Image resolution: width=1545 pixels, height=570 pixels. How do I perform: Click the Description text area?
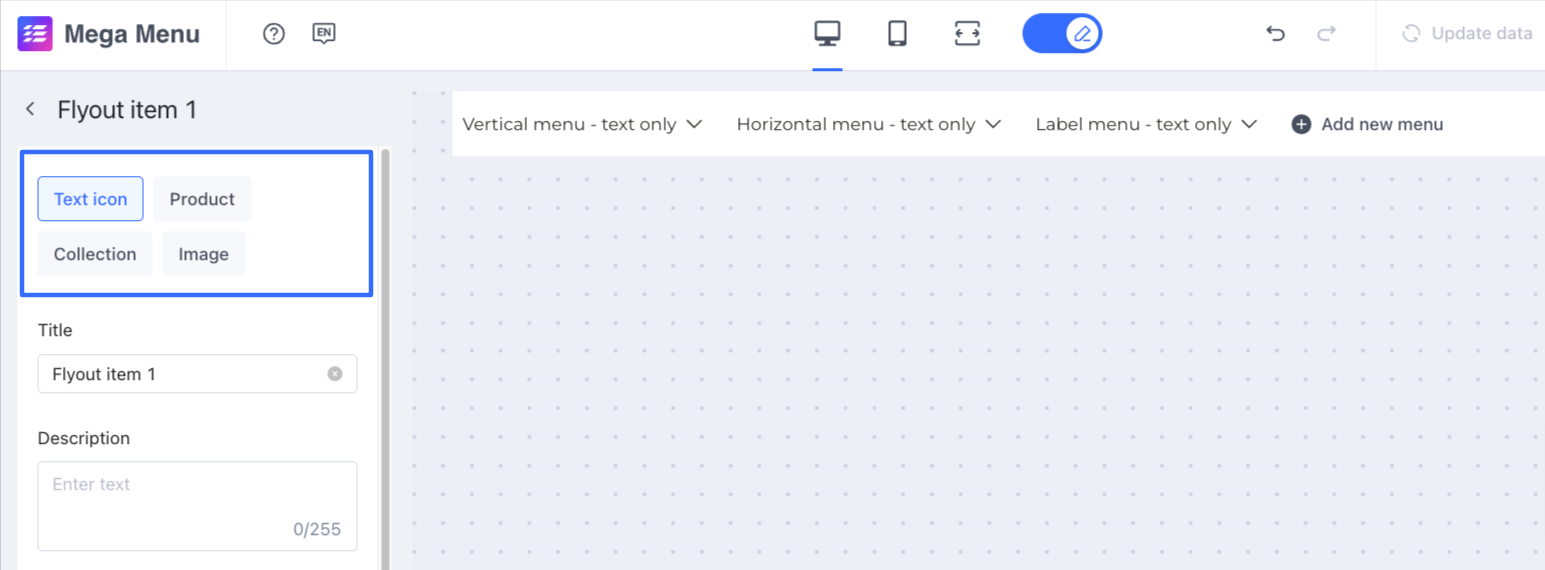197,506
